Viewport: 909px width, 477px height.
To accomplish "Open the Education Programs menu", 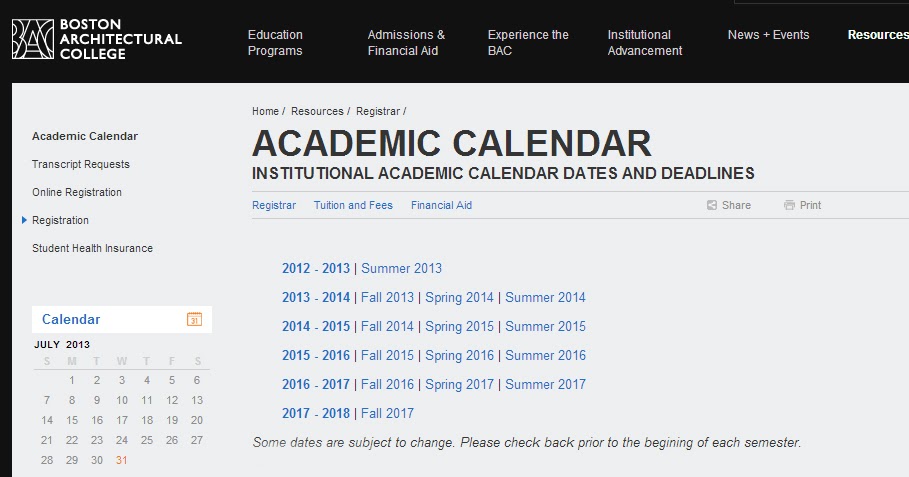I will click(x=275, y=43).
